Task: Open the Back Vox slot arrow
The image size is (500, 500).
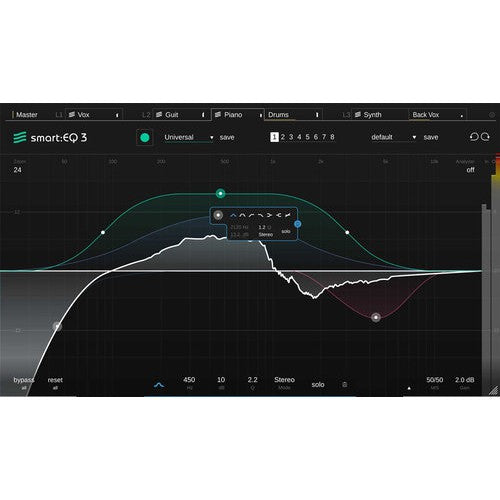Action: point(462,115)
